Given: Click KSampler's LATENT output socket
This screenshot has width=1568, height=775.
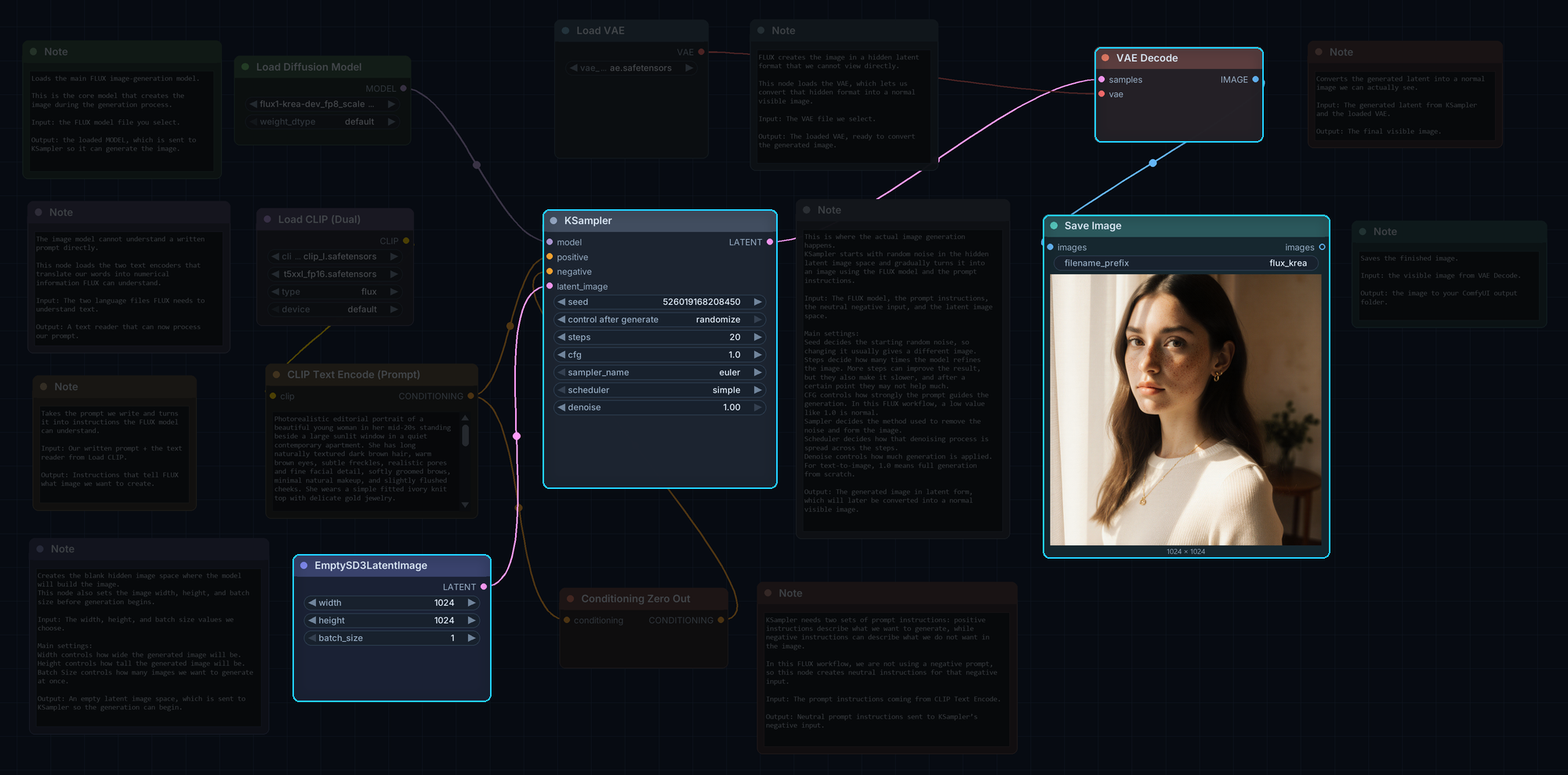Looking at the screenshot, I should [x=770, y=242].
